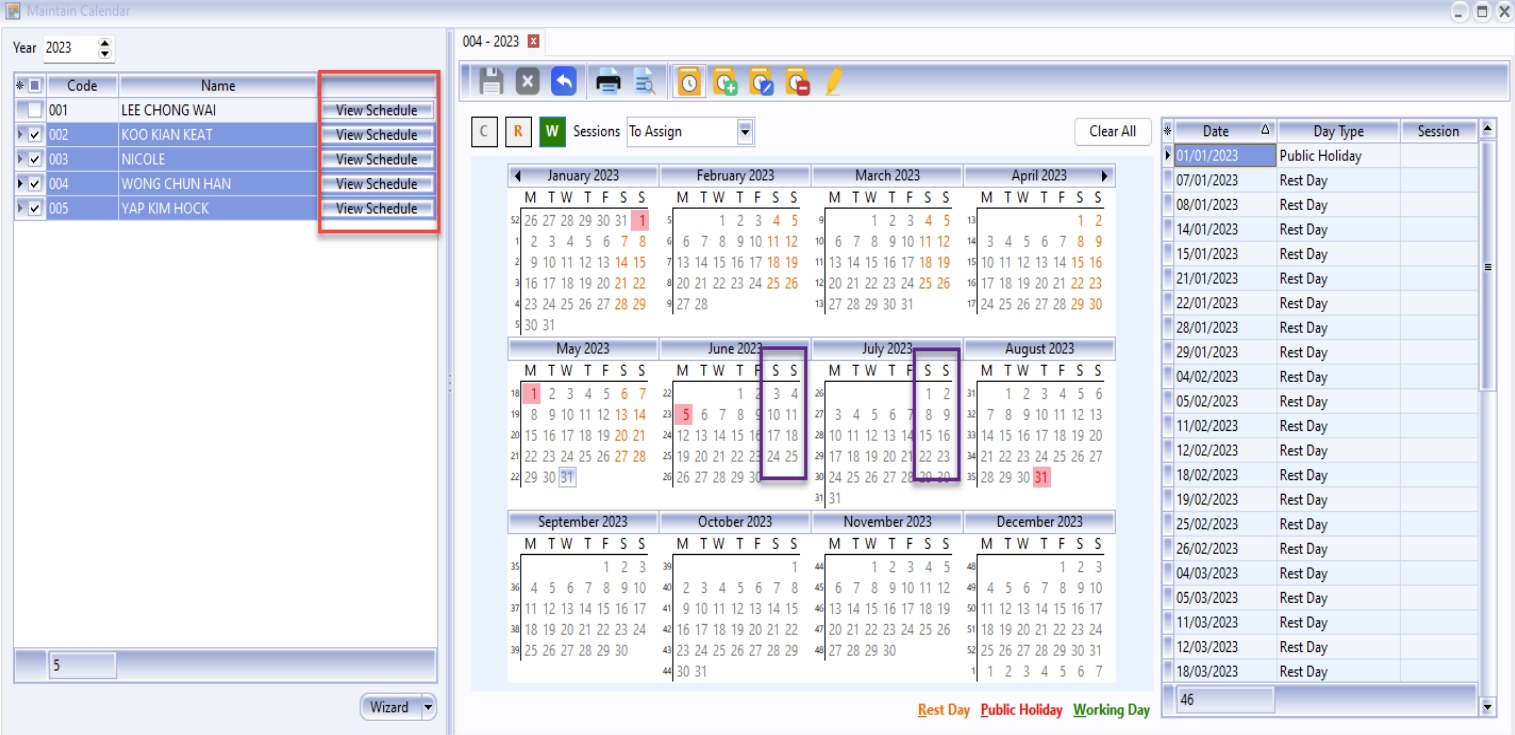Viewport: 1515px width, 735px height.
Task: Click the blue Undo arrow icon
Action: pyautogui.click(x=563, y=82)
